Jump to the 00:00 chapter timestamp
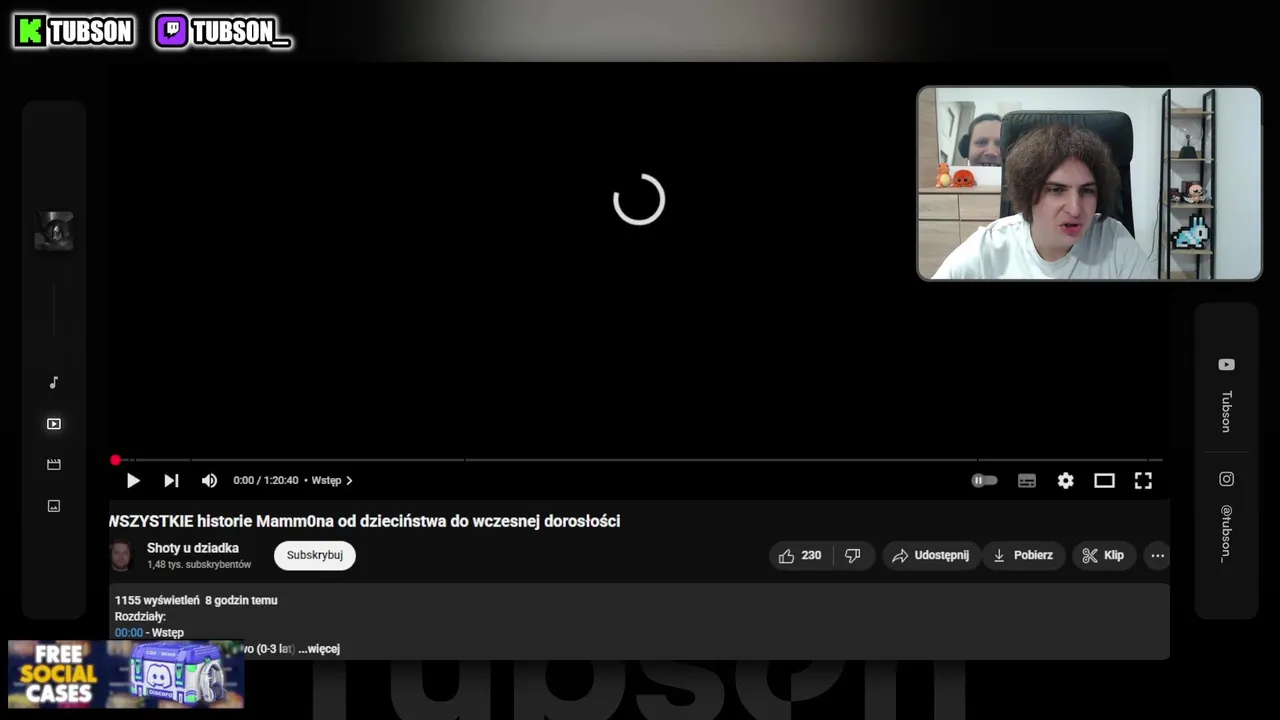This screenshot has height=720, width=1280. coord(129,633)
